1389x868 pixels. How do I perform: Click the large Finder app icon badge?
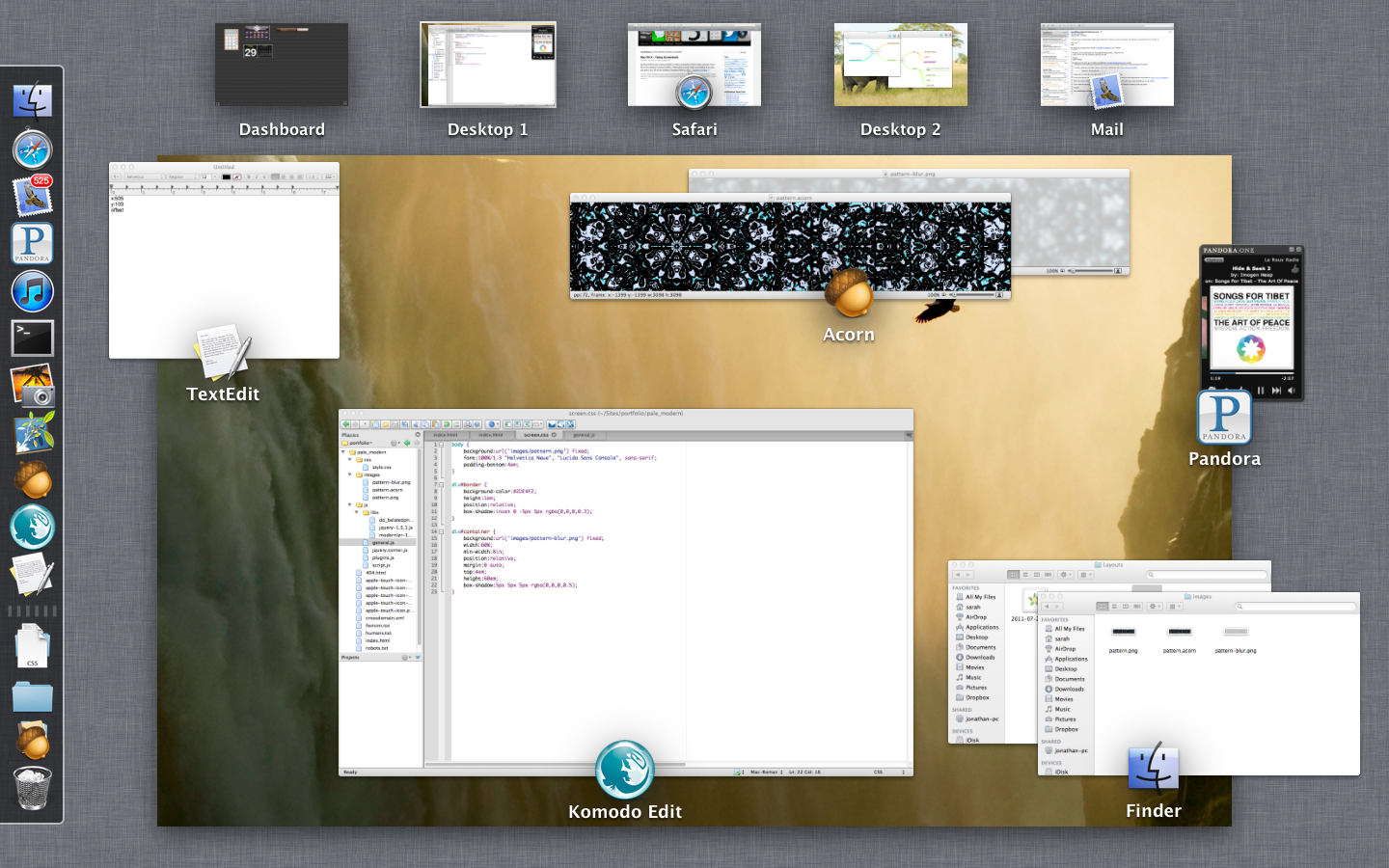pyautogui.click(x=1153, y=768)
